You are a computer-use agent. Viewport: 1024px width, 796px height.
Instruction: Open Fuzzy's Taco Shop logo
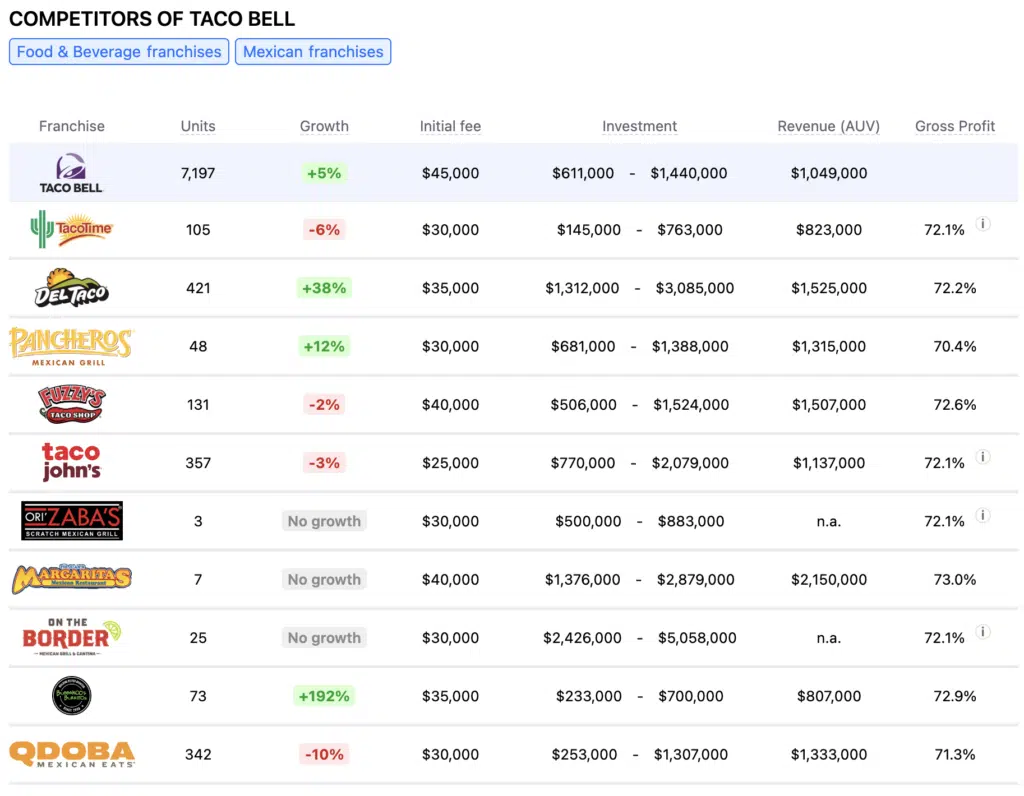point(71,404)
